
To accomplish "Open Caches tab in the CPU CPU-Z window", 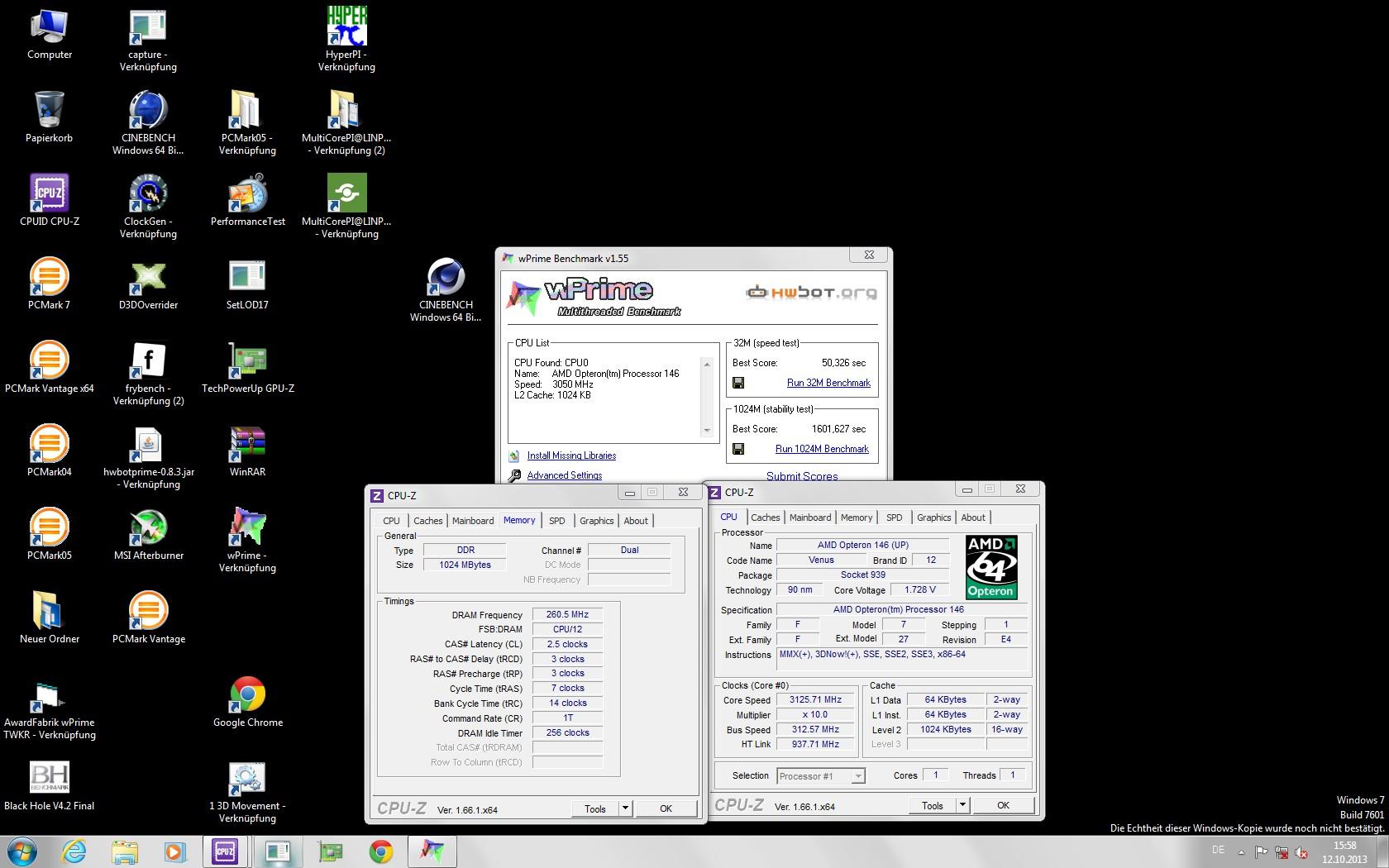I will [765, 517].
